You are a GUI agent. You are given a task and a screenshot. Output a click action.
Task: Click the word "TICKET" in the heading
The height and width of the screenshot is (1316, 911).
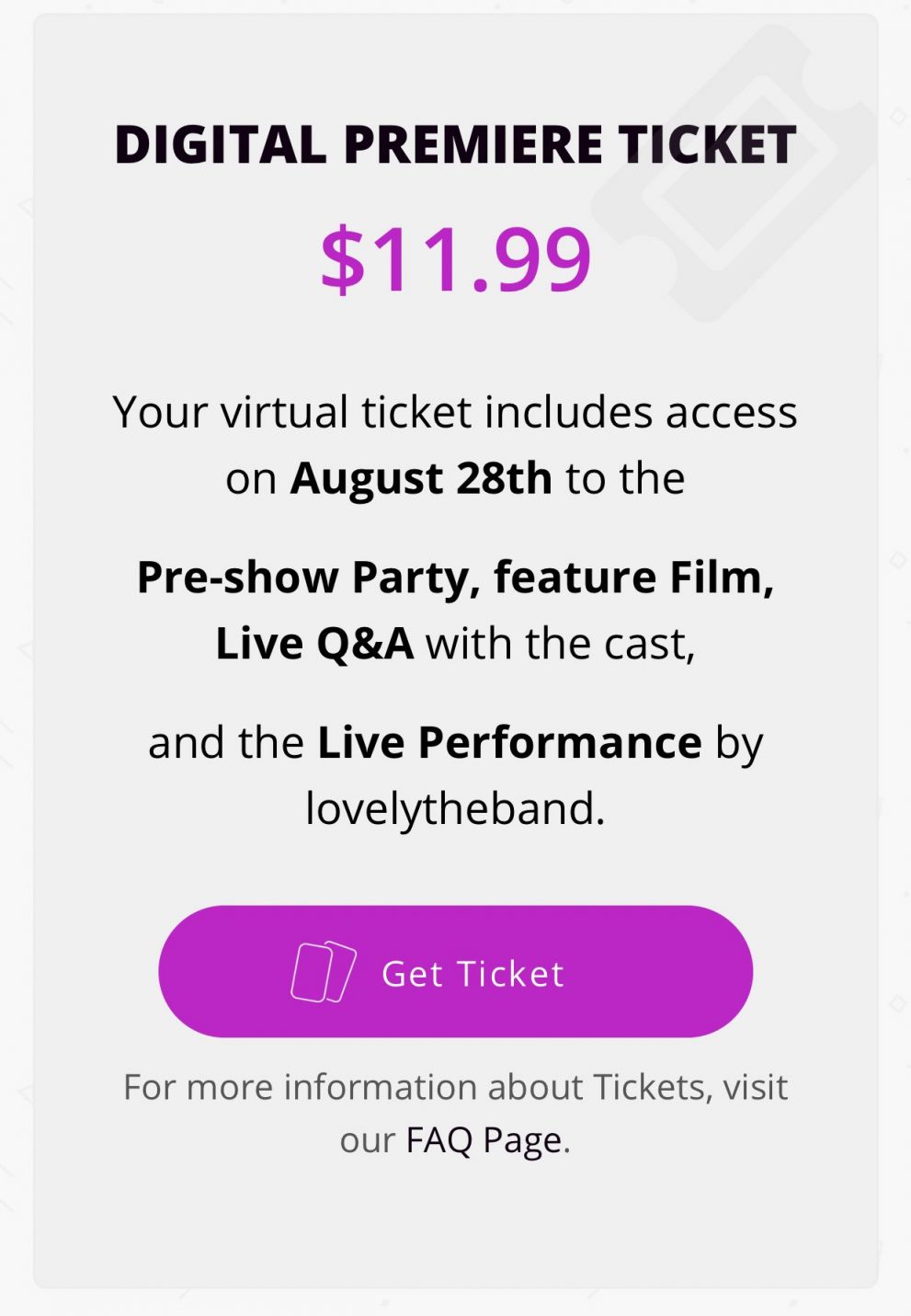pyautogui.click(x=706, y=145)
